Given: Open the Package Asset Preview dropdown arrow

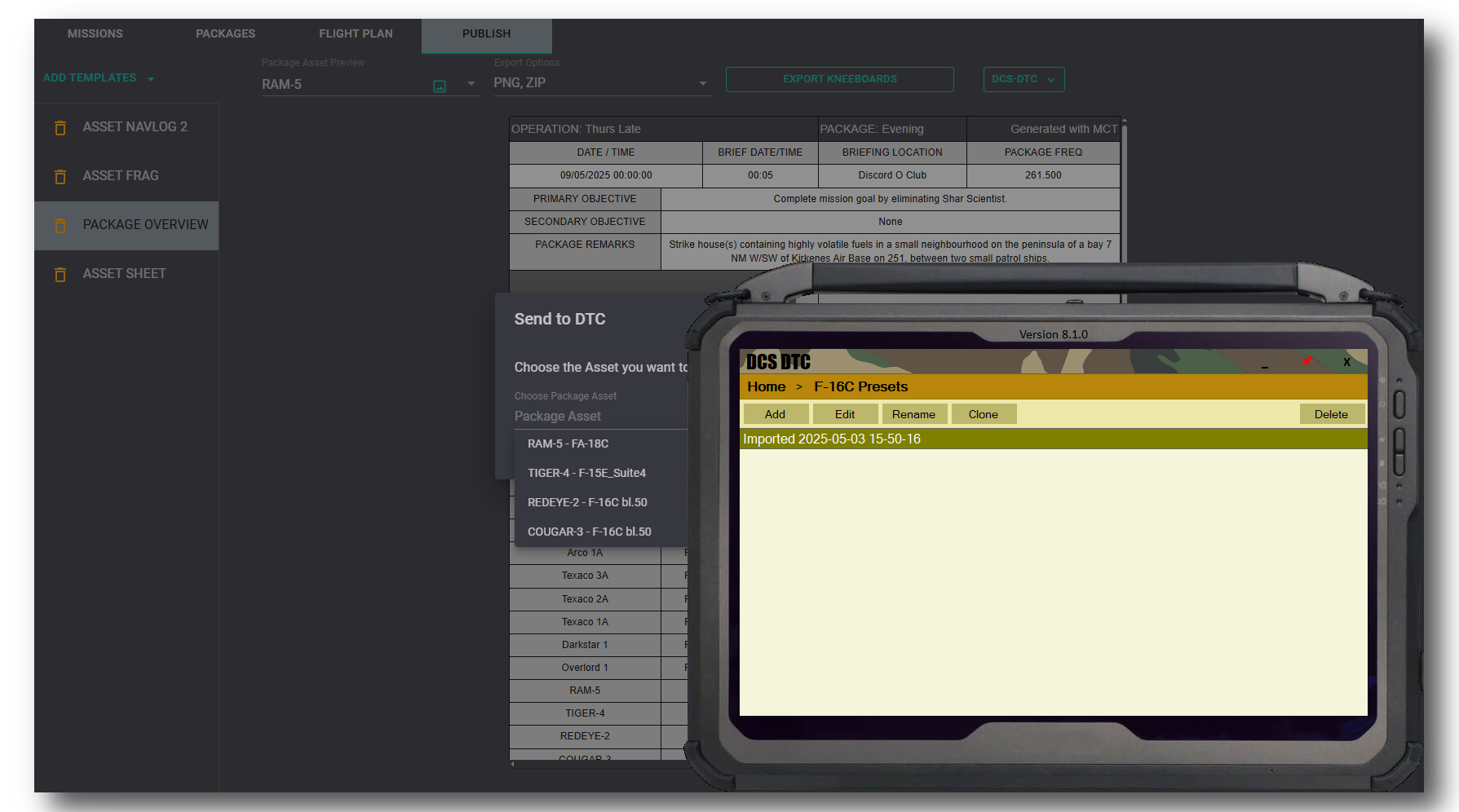Looking at the screenshot, I should tap(471, 84).
